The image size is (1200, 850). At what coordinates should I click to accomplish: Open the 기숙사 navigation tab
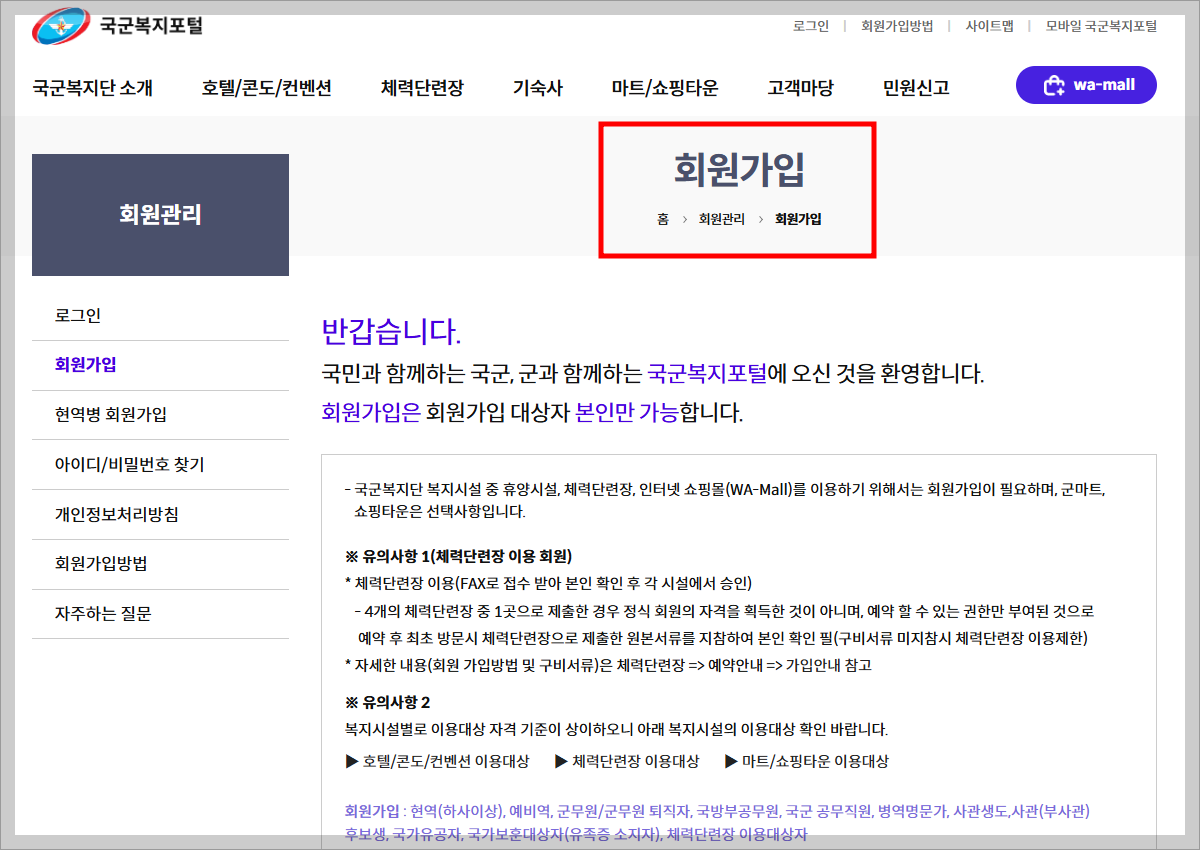tap(537, 87)
